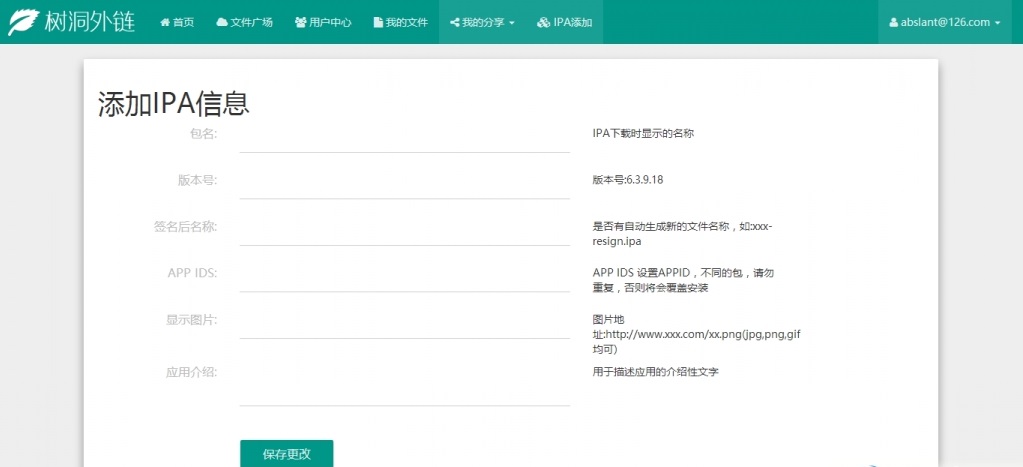The height and width of the screenshot is (467, 1023).
Task: Go to 用户中心 in the navbar
Action: pyautogui.click(x=323, y=22)
